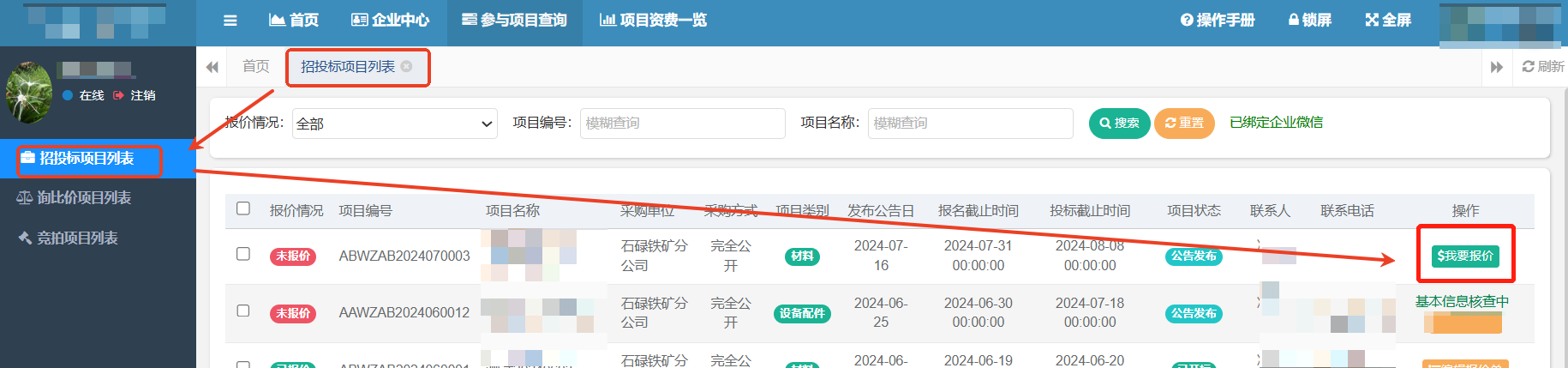Click the 报名截止时间 column header

979,211
